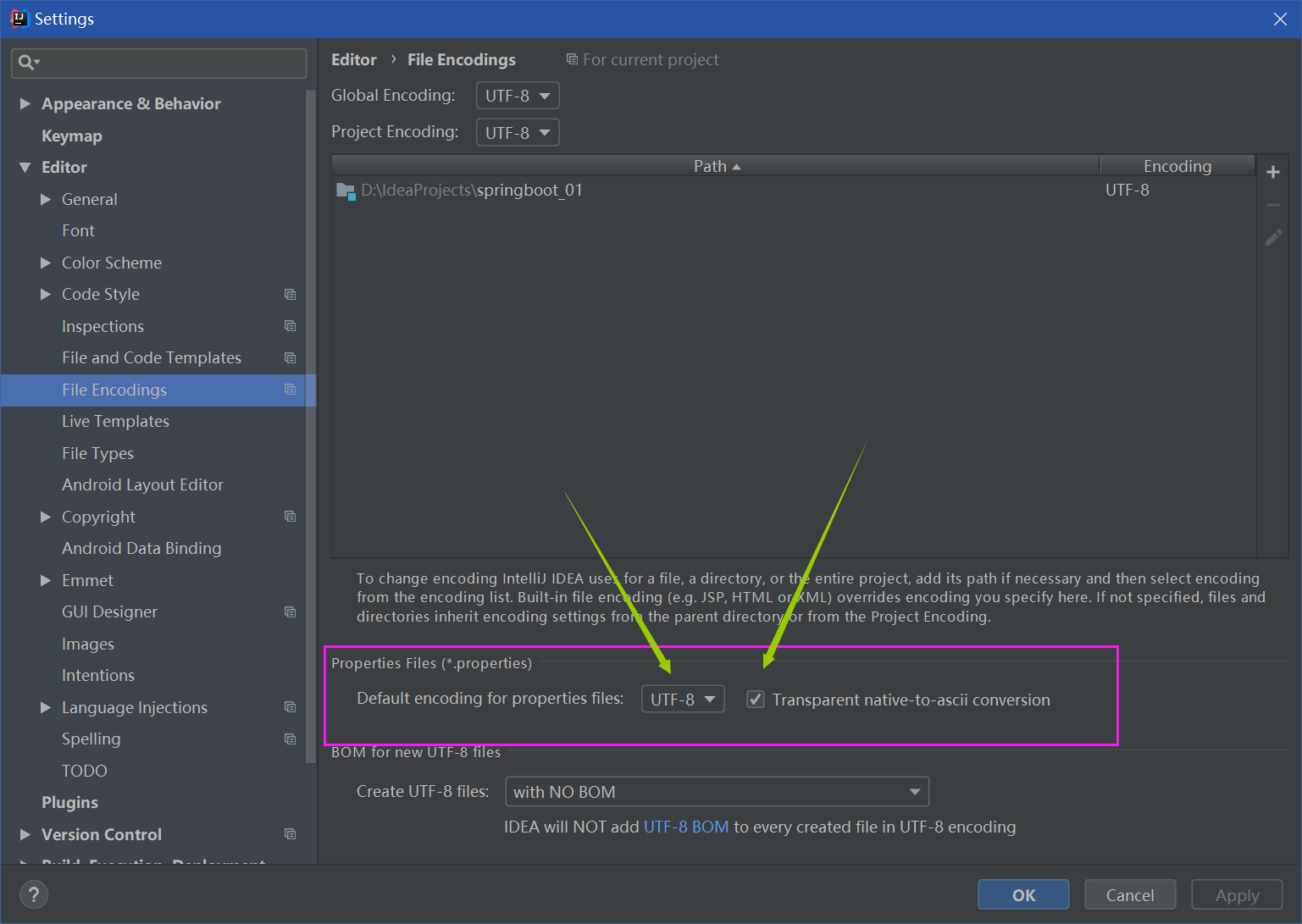This screenshot has height=924, width=1302.
Task: Open Android Data Binding settings
Action: (x=141, y=549)
